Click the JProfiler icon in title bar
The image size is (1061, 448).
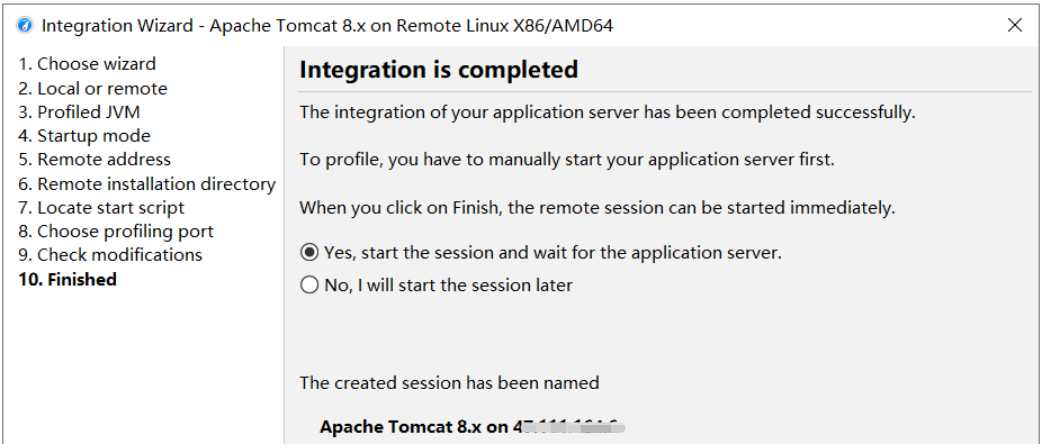(x=25, y=26)
